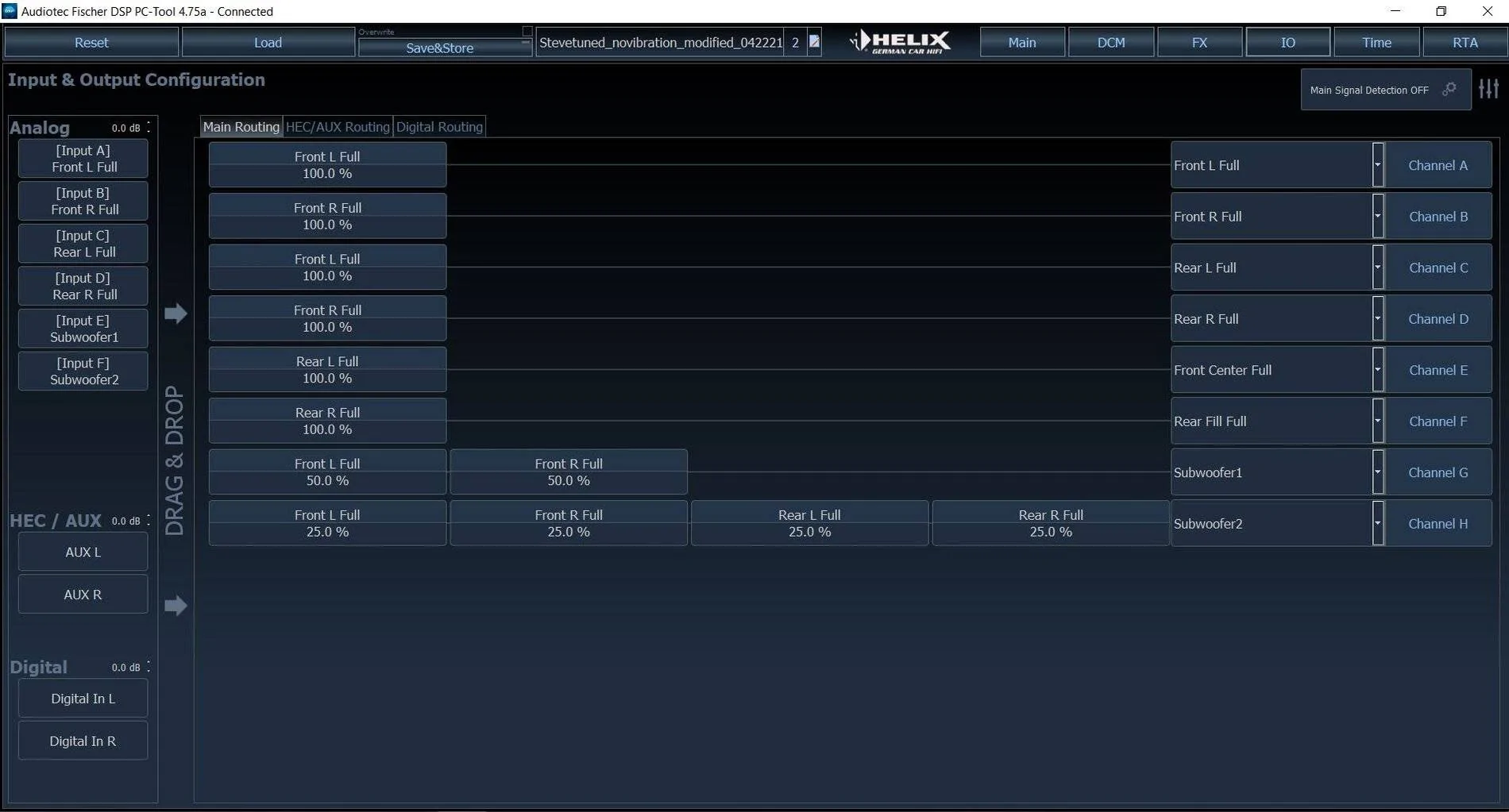Click the preset name field

pyautogui.click(x=660, y=42)
